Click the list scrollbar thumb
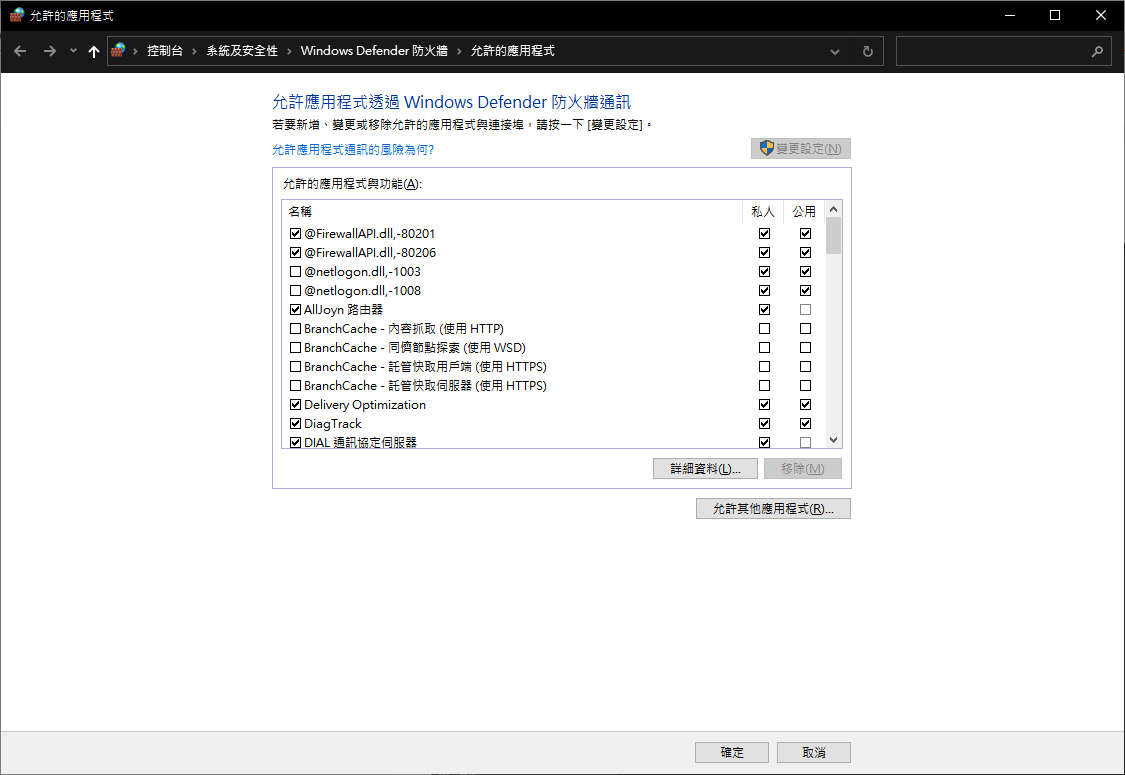Screen dimensions: 1125x775 coord(833,236)
